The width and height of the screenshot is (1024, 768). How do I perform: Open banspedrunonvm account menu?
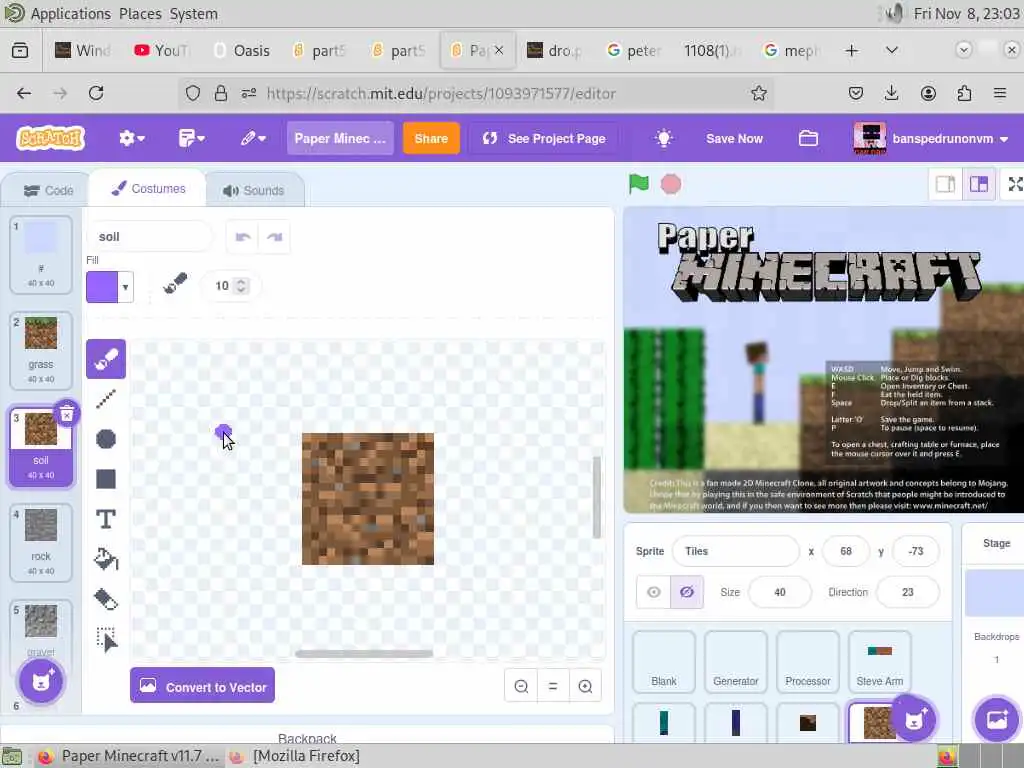click(x=932, y=138)
